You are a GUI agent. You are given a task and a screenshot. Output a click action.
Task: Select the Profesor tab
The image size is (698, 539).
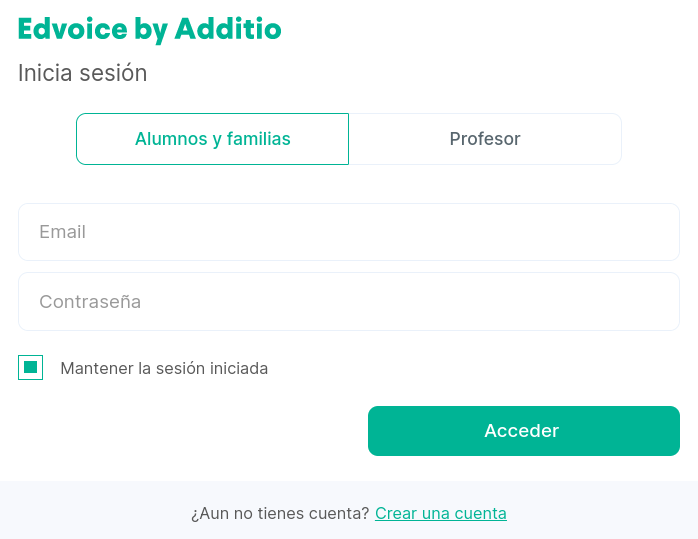[x=485, y=139]
